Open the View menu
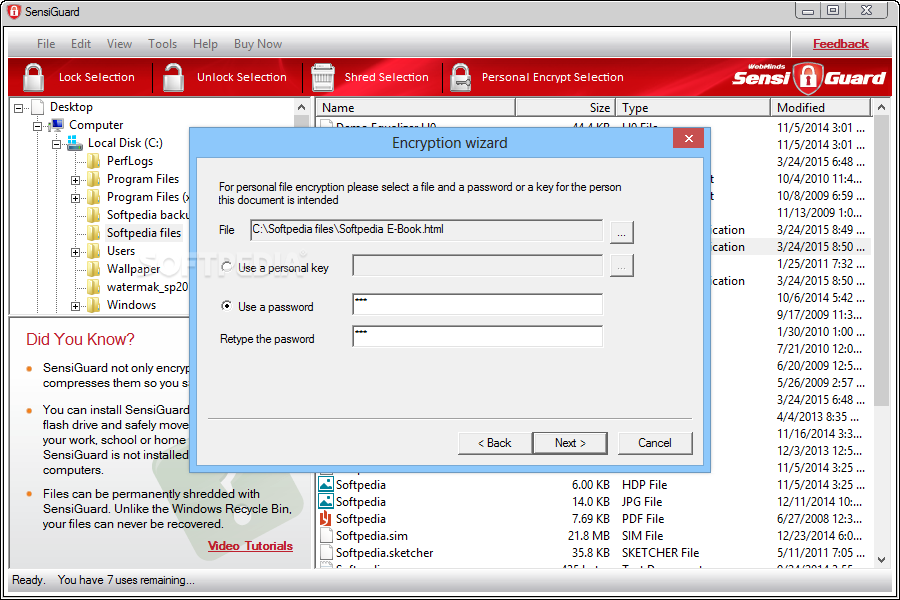The width and height of the screenshot is (900, 600). [119, 44]
